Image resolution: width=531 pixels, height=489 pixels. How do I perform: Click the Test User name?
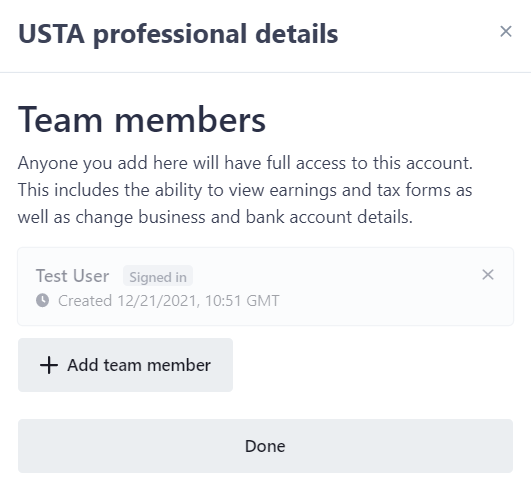pyautogui.click(x=72, y=276)
